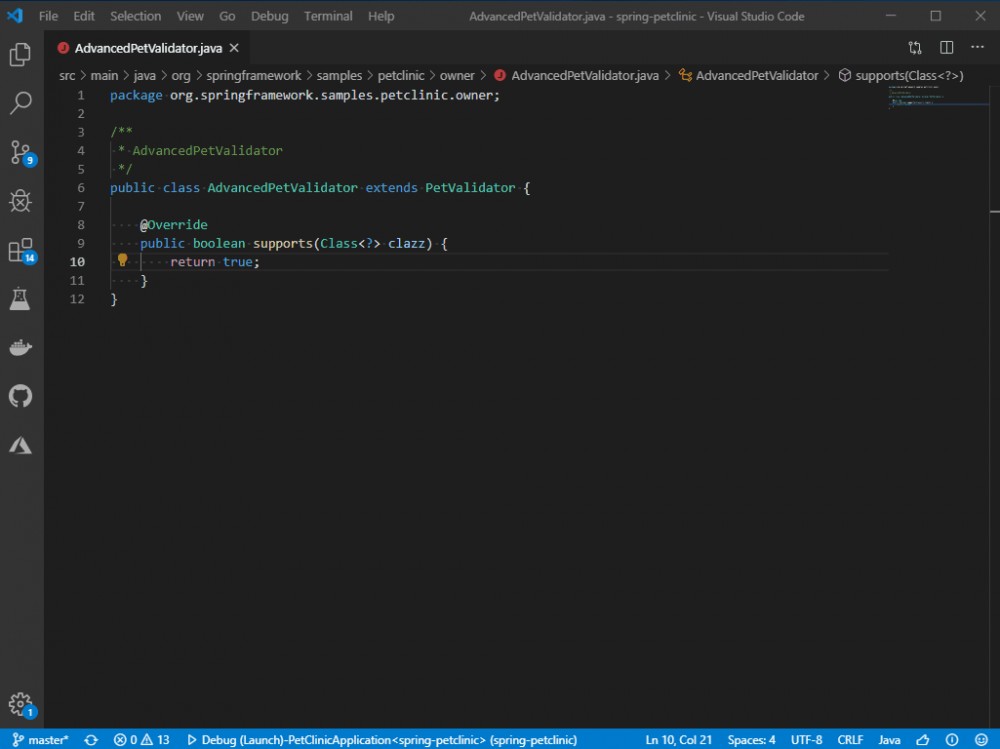1000x749 pixels.
Task: Open the Docker extension view
Action: [22, 348]
